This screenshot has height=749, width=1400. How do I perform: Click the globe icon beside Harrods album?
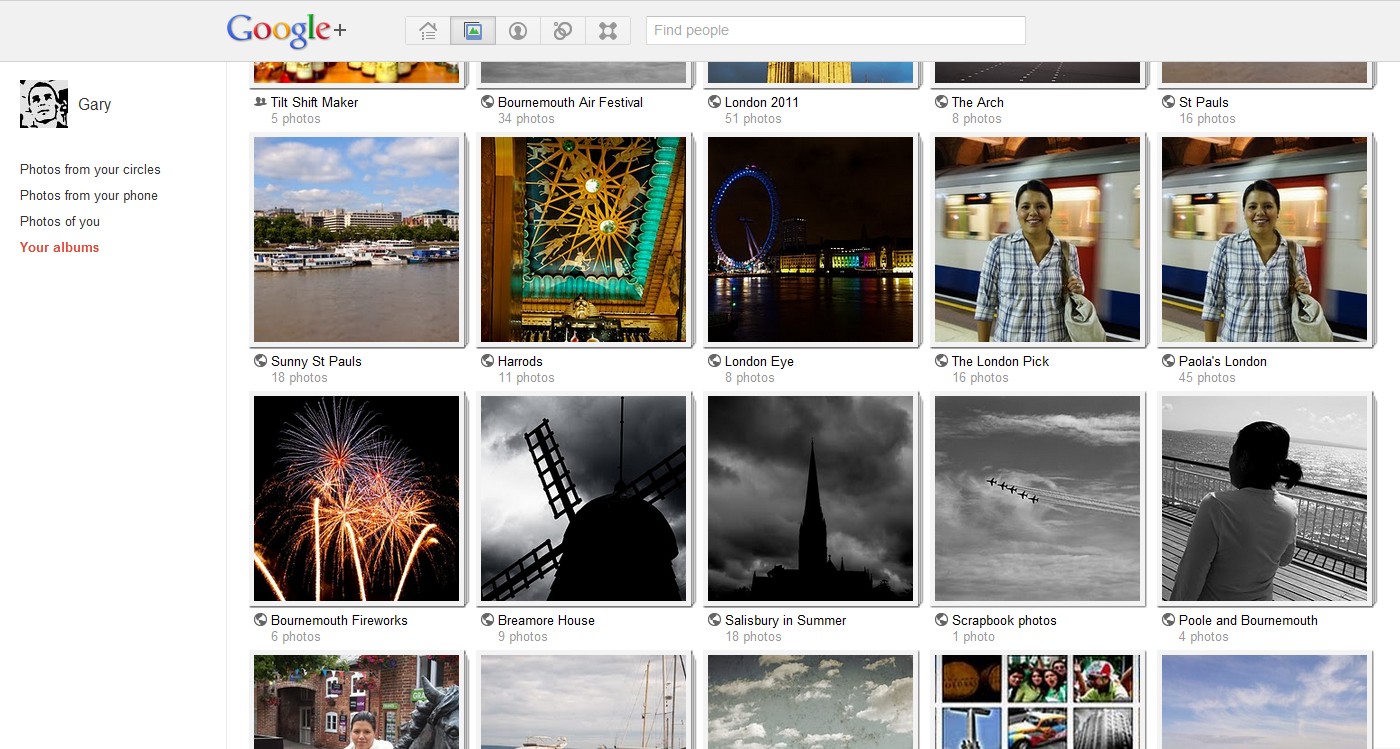[488, 361]
